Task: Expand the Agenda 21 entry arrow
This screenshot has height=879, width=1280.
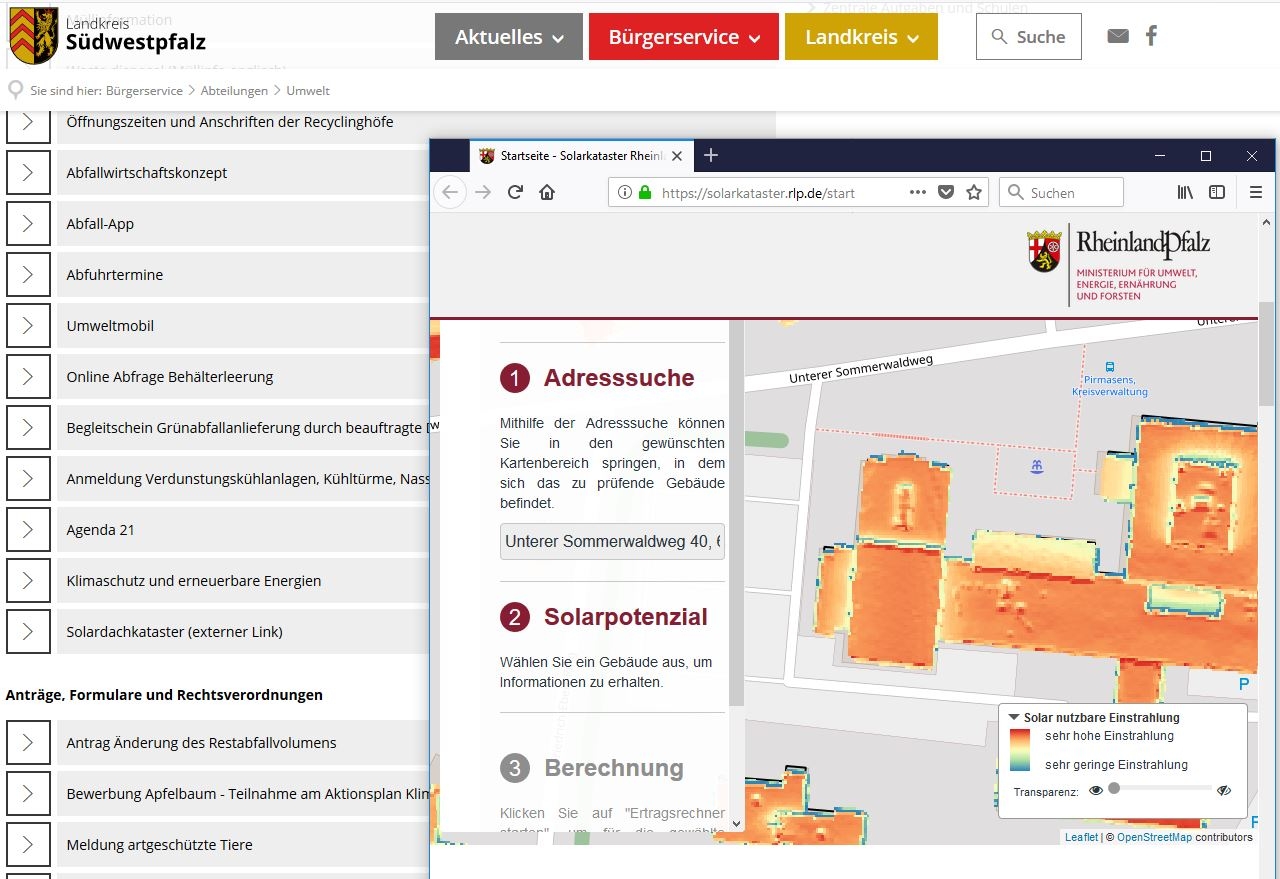Action: 28,530
